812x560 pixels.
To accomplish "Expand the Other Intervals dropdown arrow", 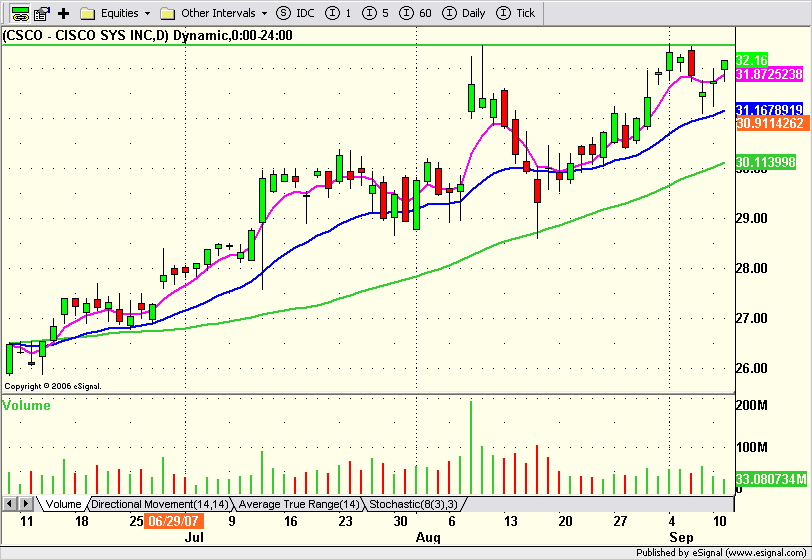I will pyautogui.click(x=264, y=14).
